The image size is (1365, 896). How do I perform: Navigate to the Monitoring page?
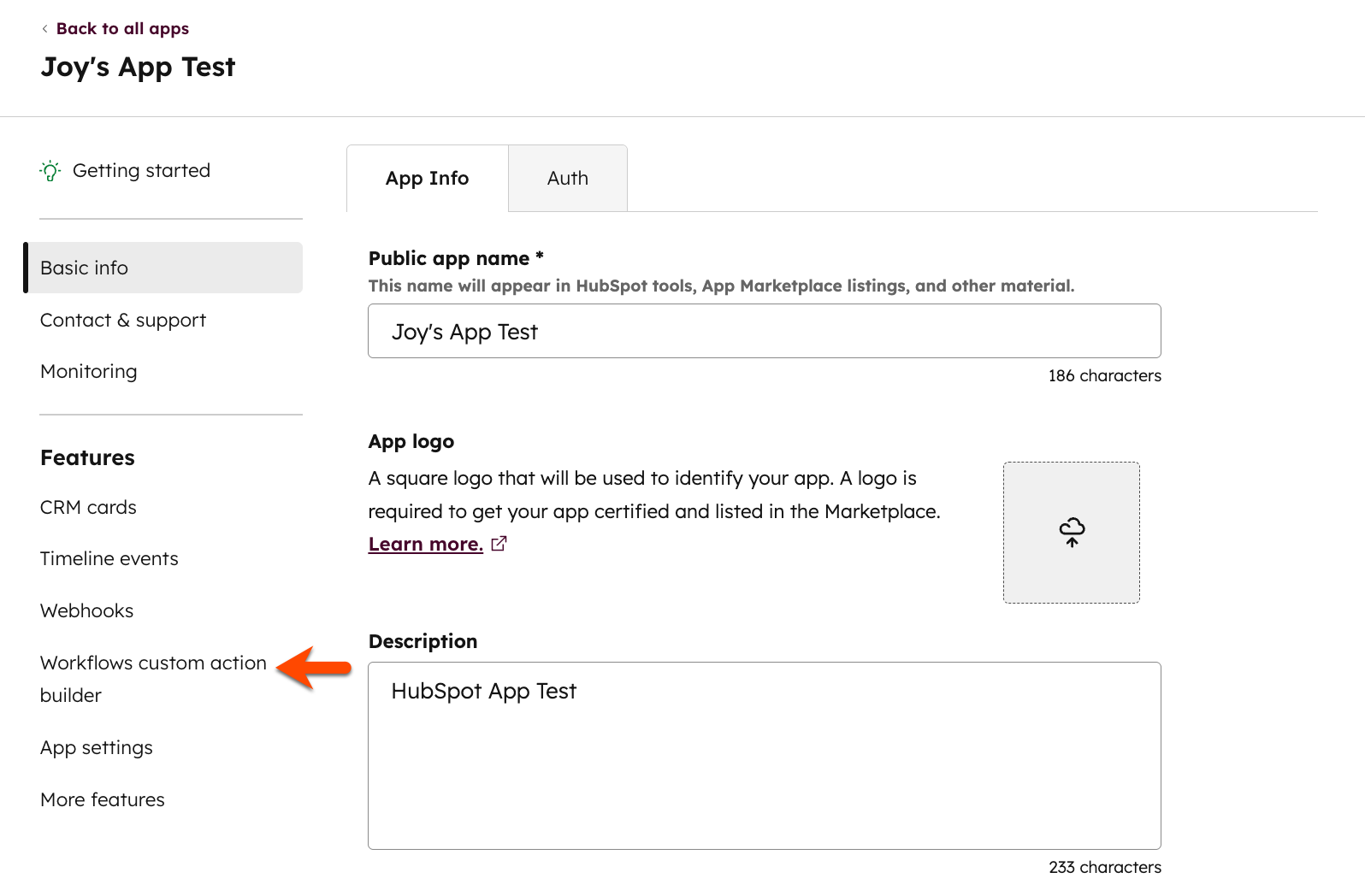[89, 372]
